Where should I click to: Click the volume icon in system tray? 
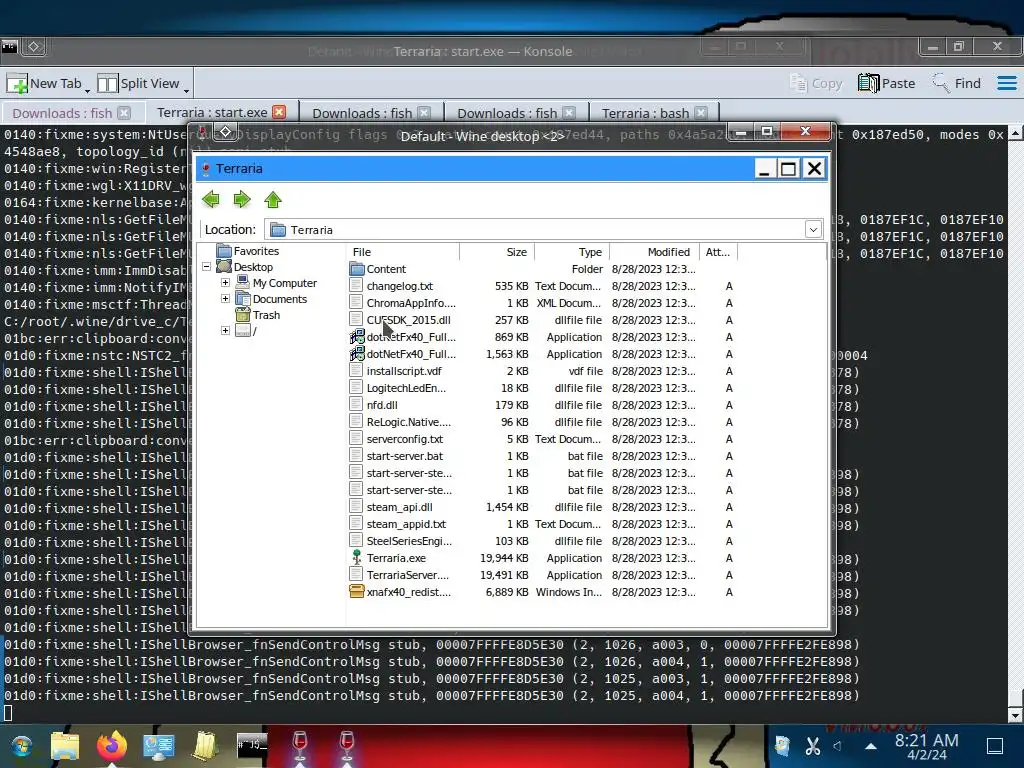click(837, 745)
